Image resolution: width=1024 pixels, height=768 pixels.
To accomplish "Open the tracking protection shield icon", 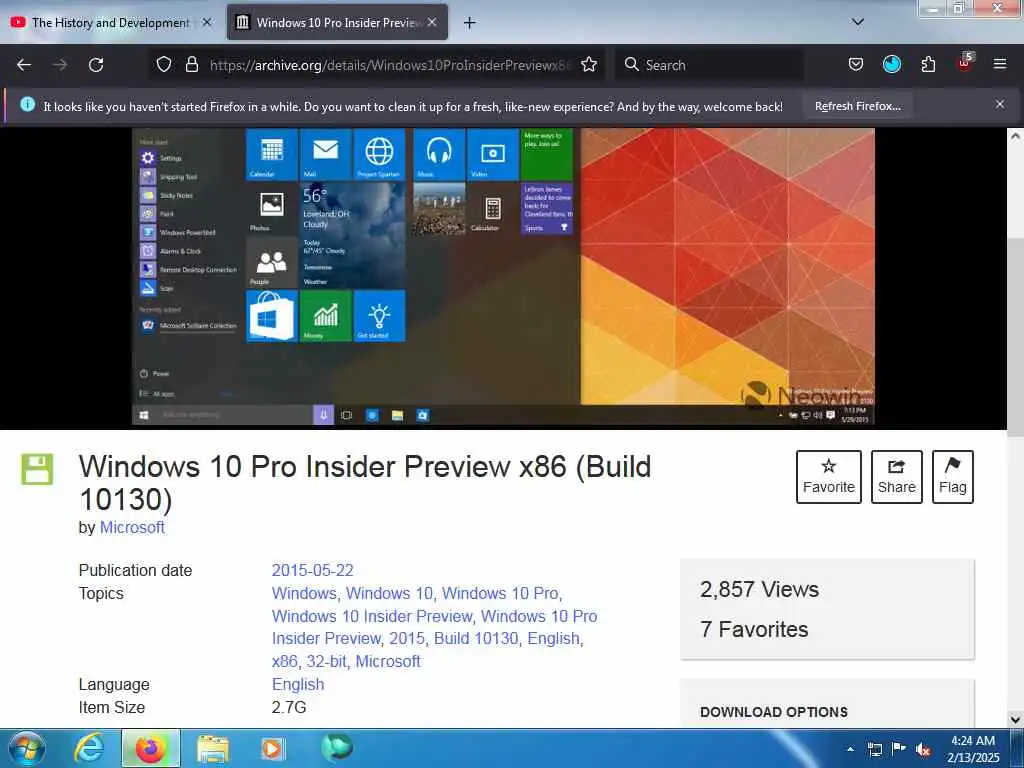I will 163,64.
